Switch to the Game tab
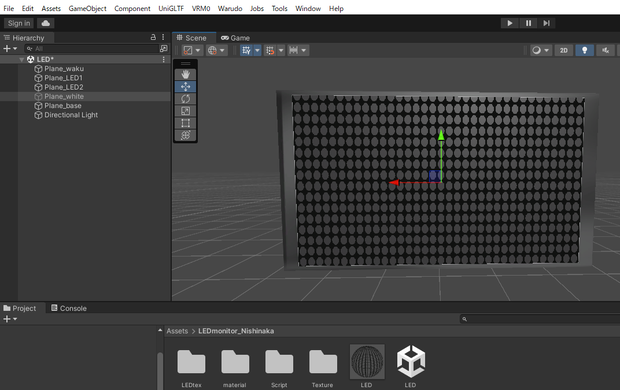This screenshot has height=390, width=620. point(236,38)
